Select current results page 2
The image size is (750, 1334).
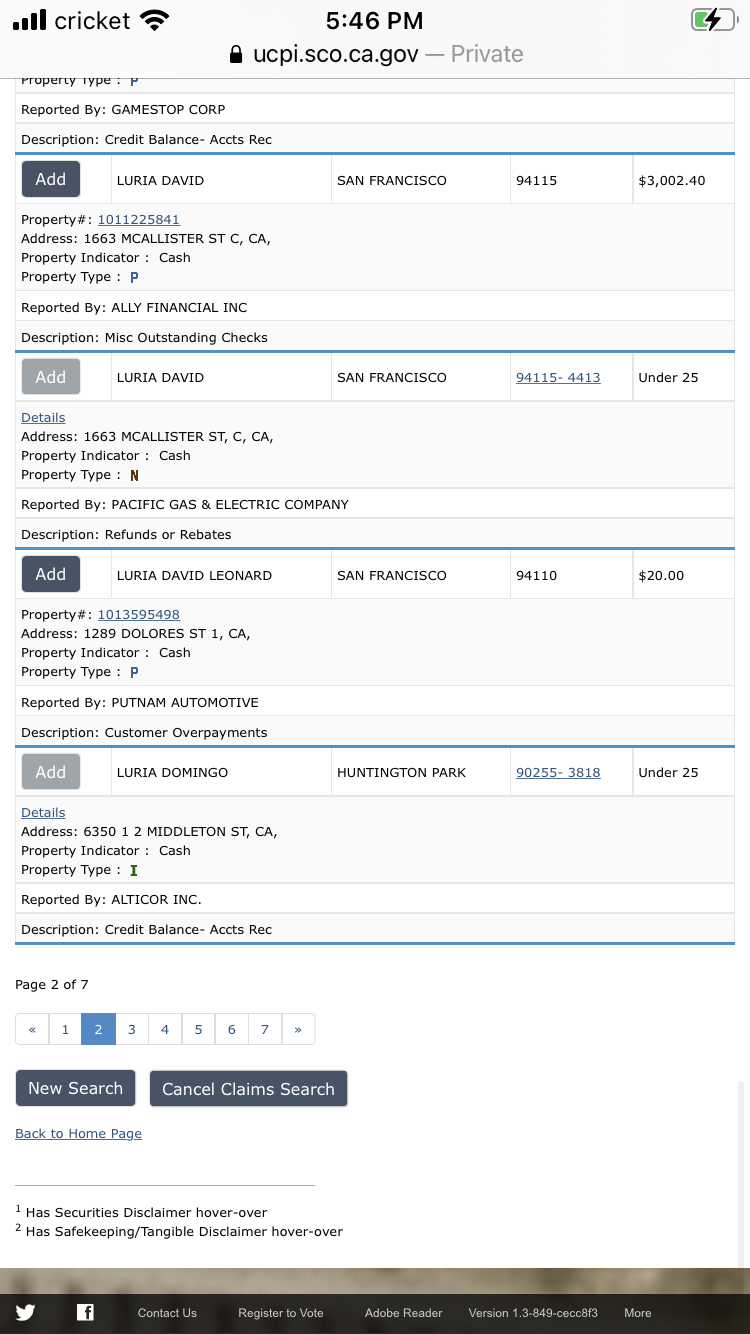click(98, 1029)
